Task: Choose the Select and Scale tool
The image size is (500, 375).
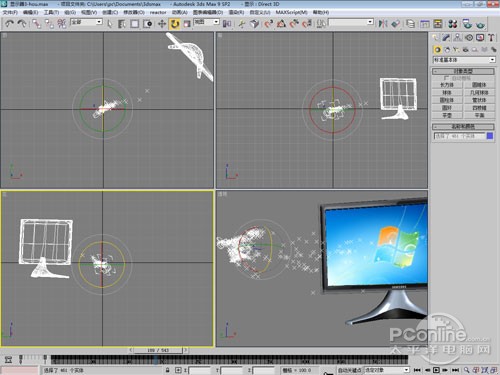Action: point(187,24)
